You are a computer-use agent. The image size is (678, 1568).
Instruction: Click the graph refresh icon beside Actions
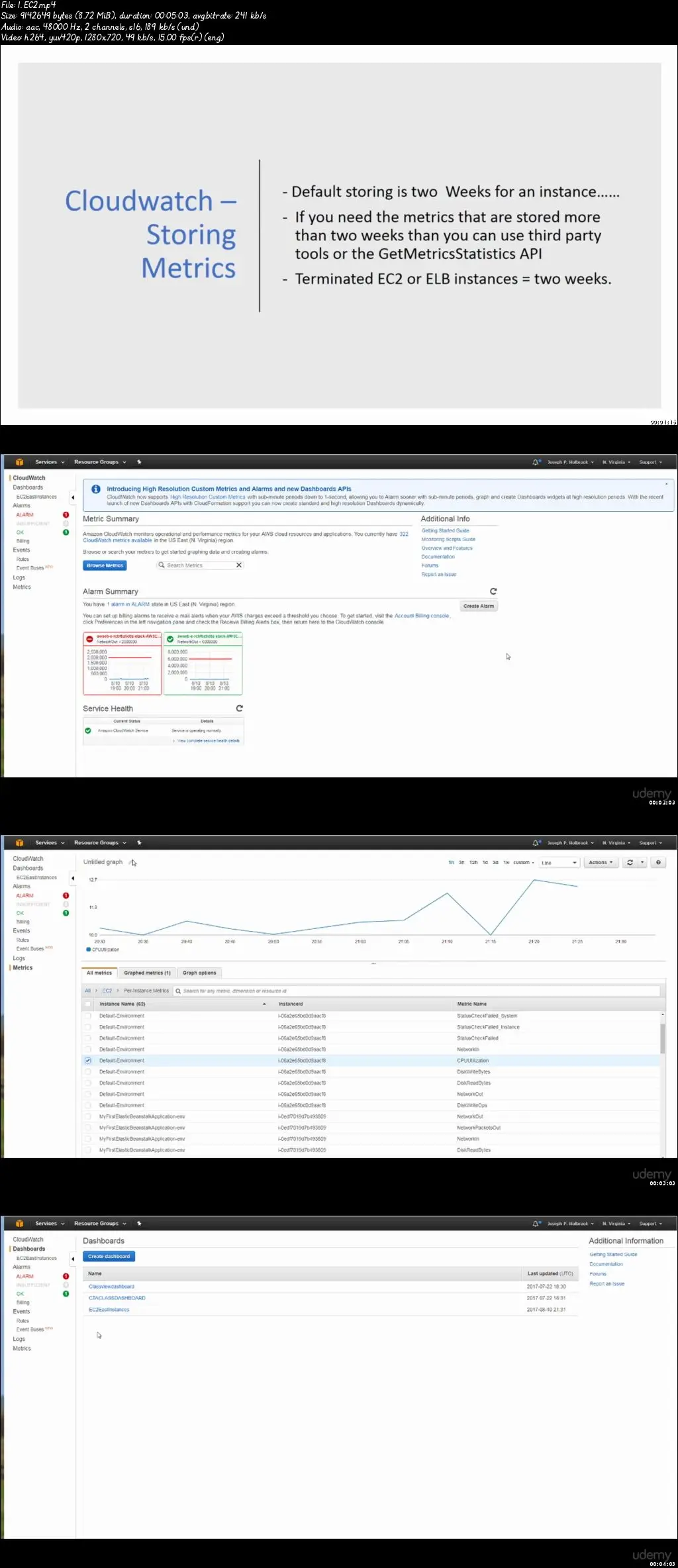click(x=630, y=862)
